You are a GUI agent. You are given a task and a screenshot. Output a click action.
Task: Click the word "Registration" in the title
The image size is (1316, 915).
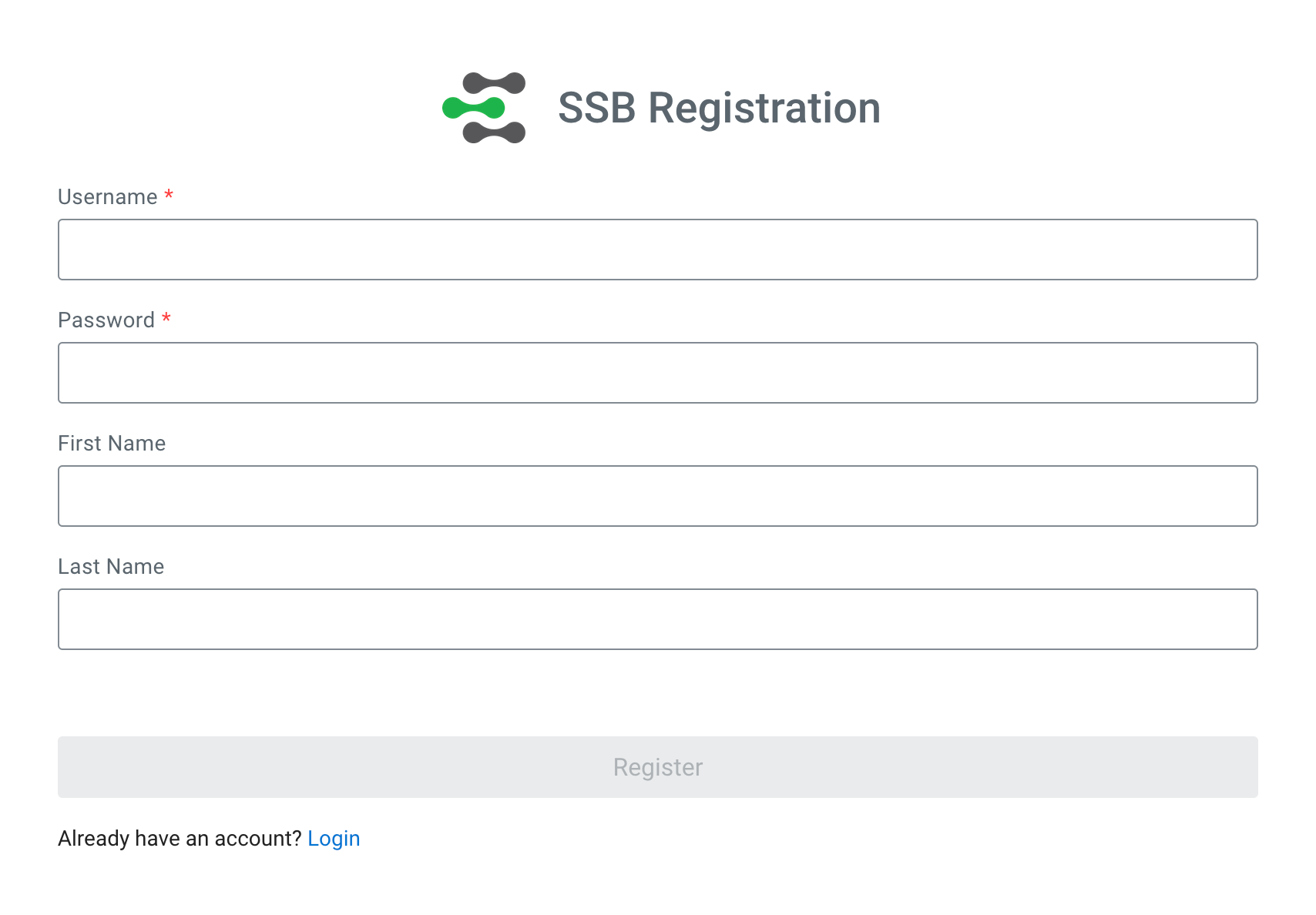point(764,108)
